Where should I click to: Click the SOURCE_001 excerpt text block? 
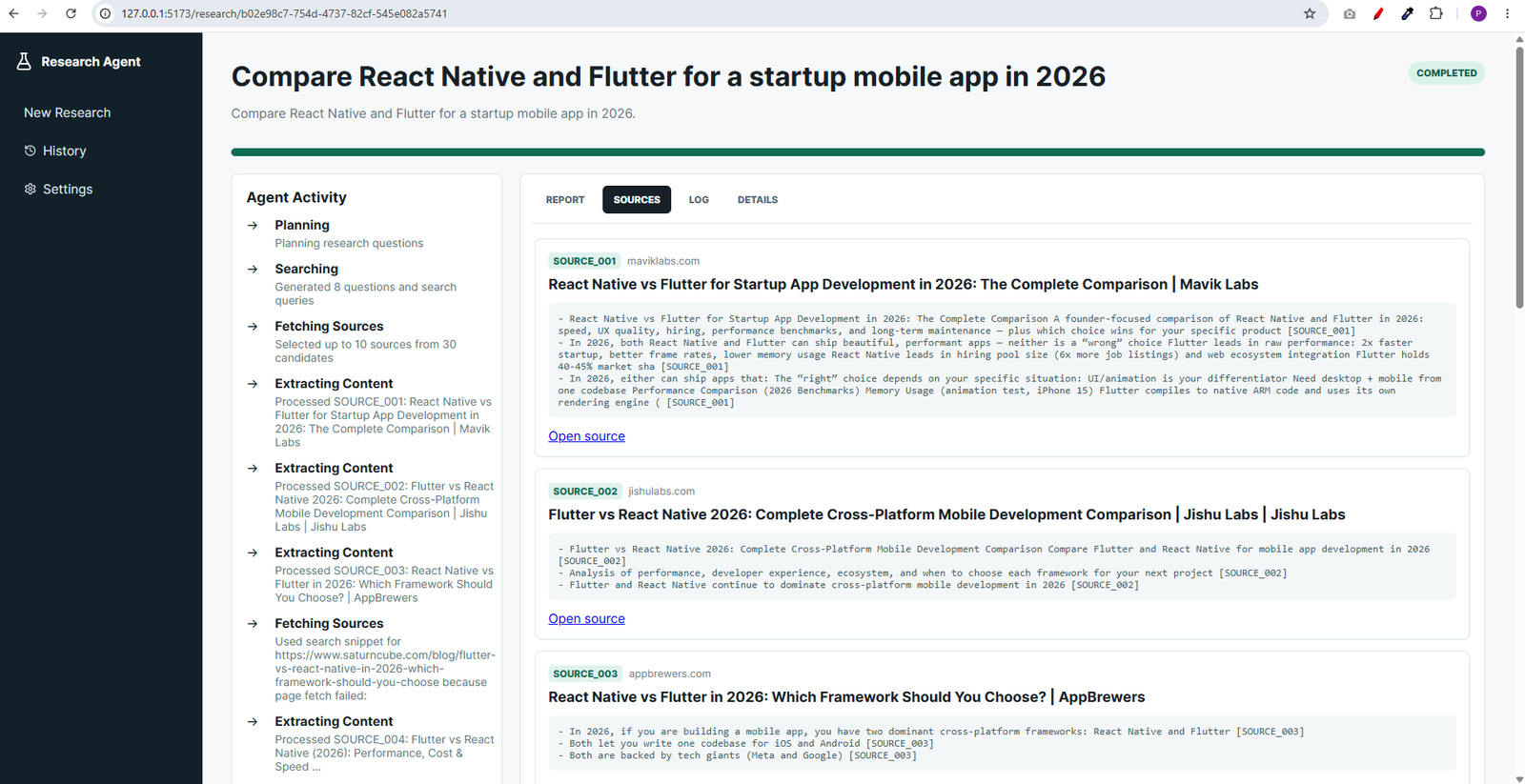point(1002,361)
